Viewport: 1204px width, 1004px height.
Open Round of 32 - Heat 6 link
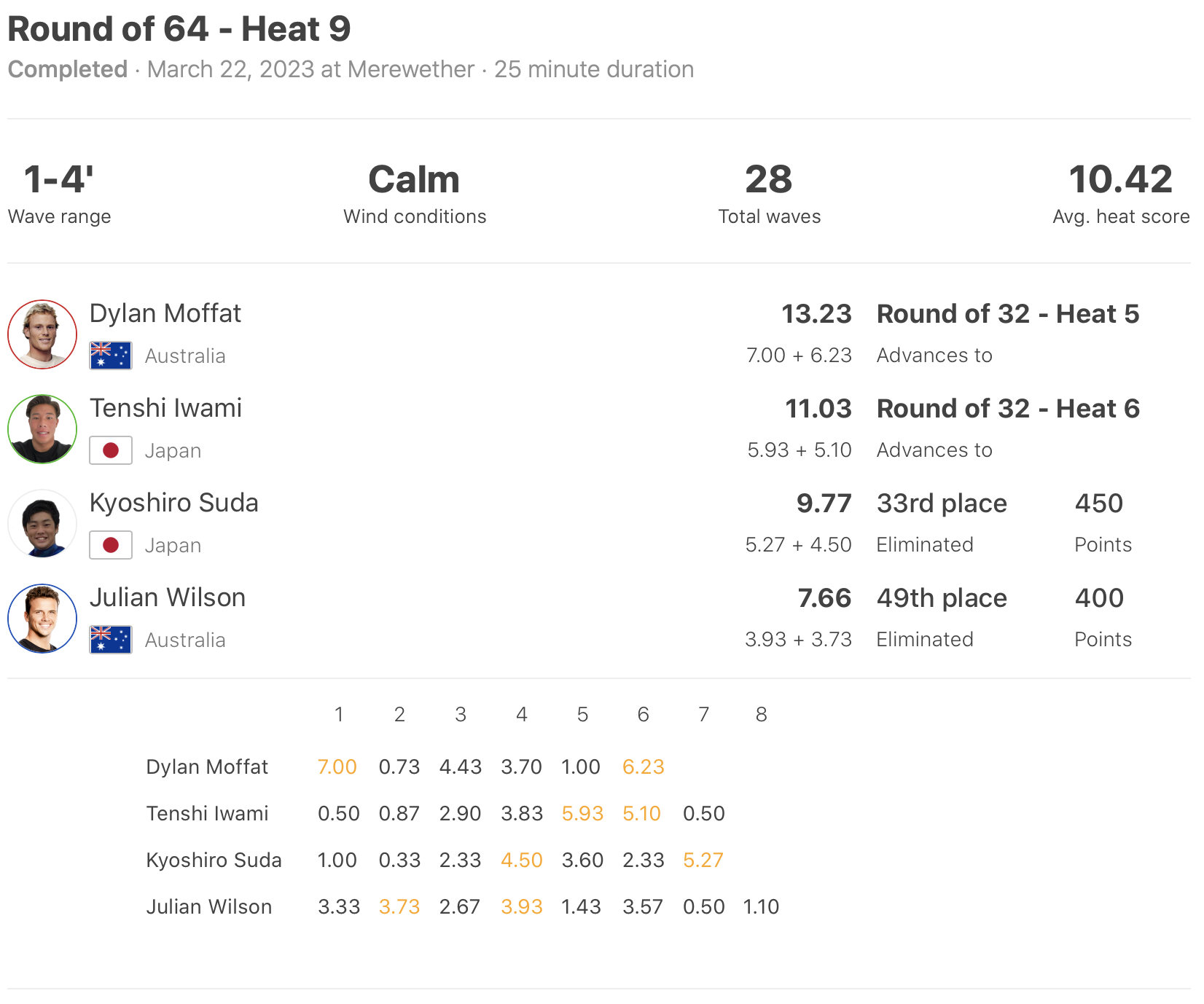[x=1007, y=409]
